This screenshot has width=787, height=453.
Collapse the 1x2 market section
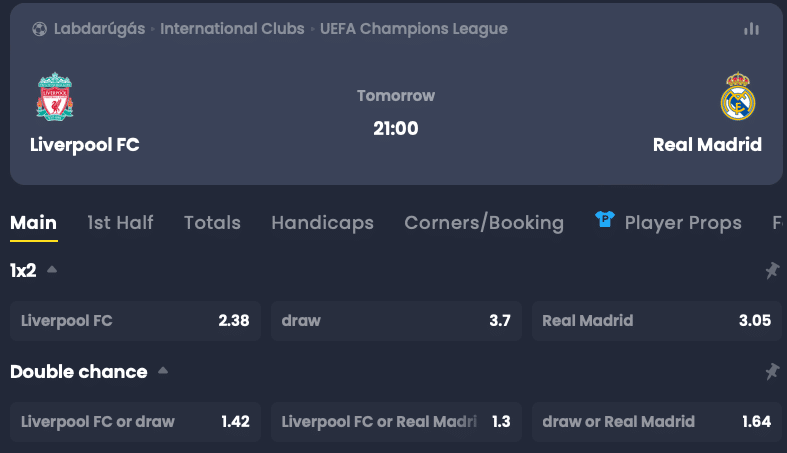(52, 270)
